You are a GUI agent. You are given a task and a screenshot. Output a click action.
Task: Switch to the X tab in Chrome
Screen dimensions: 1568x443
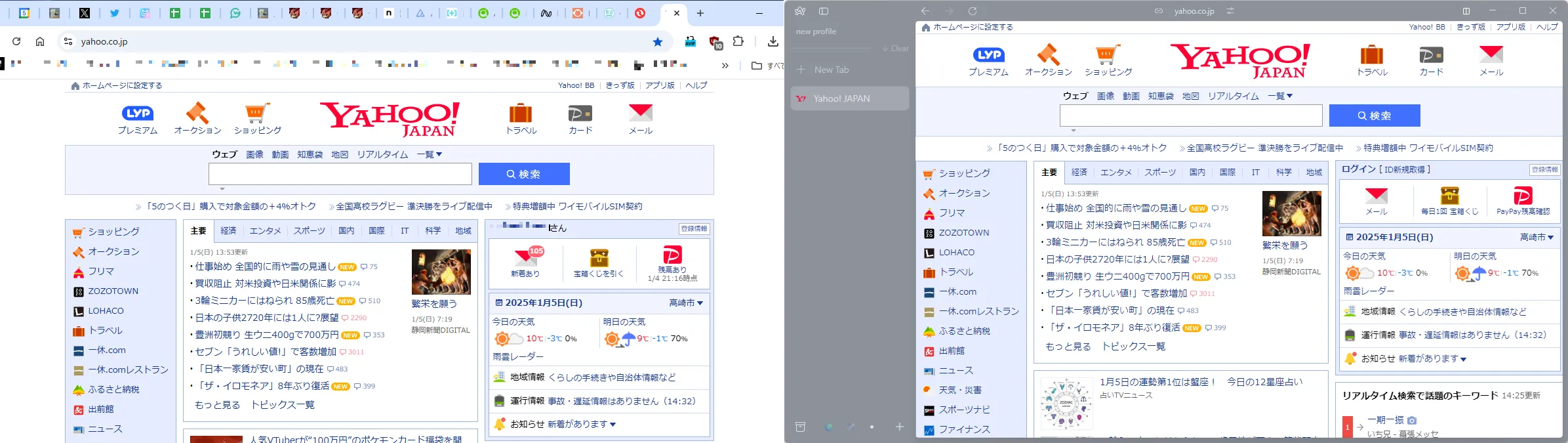pyautogui.click(x=85, y=13)
